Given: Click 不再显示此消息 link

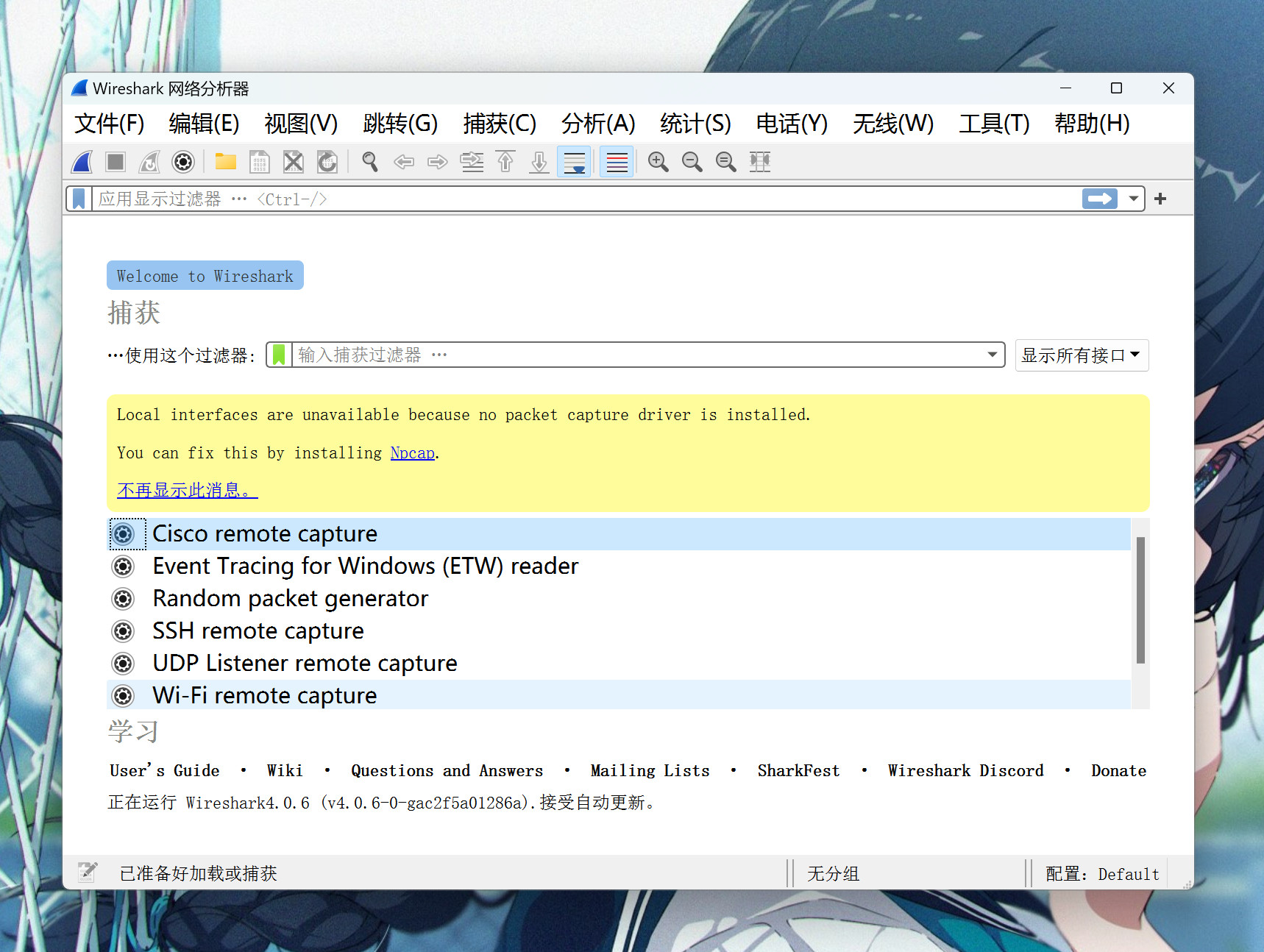Looking at the screenshot, I should [x=188, y=490].
